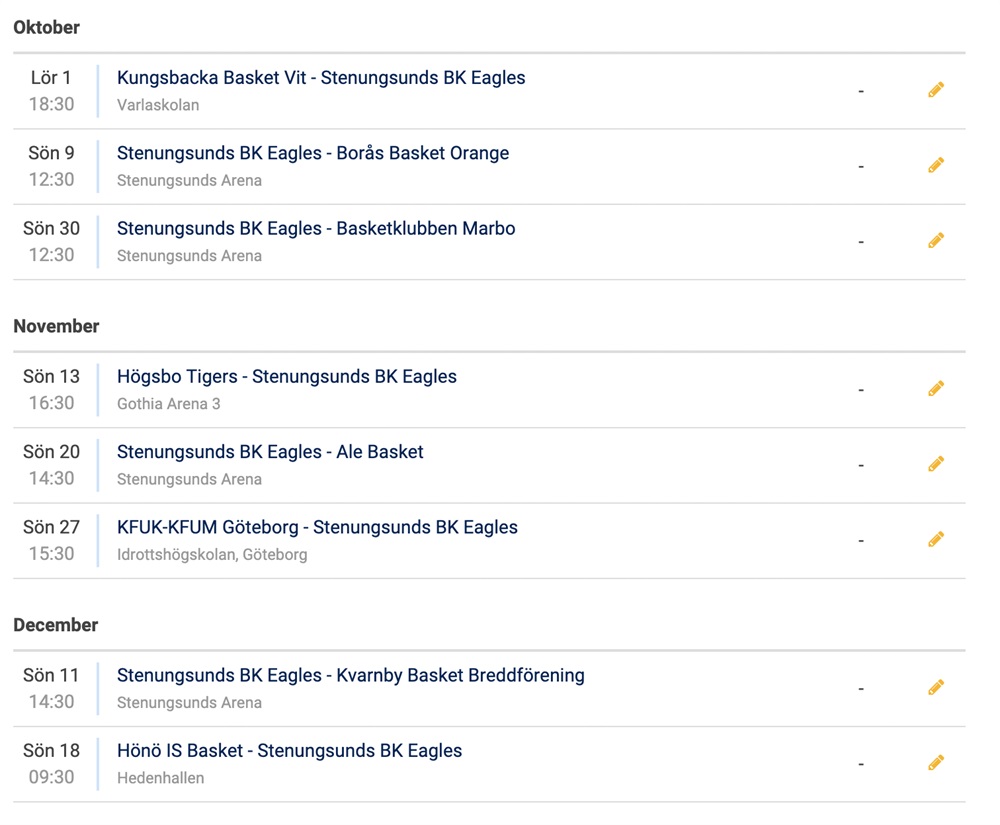Edit the Kungsbacka Basket Vit match on 1 October
1000x825 pixels.
[936, 90]
